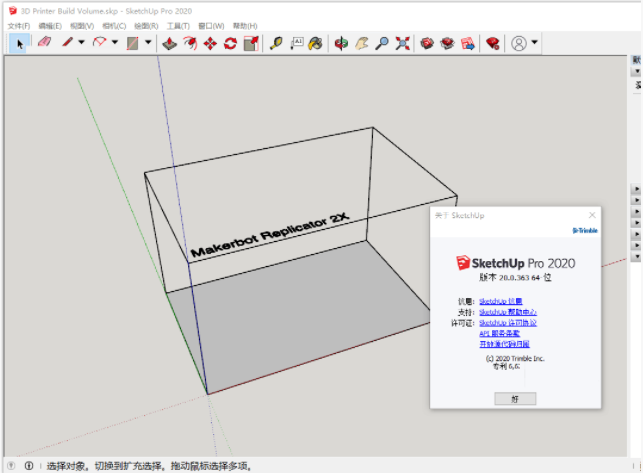Select the arrow Select tool

point(19,43)
